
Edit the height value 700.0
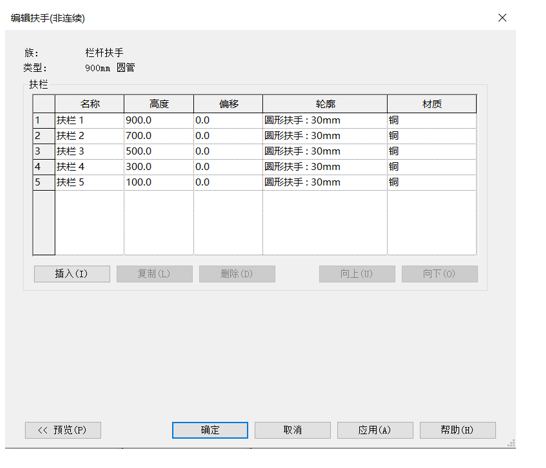pyautogui.click(x=159, y=136)
